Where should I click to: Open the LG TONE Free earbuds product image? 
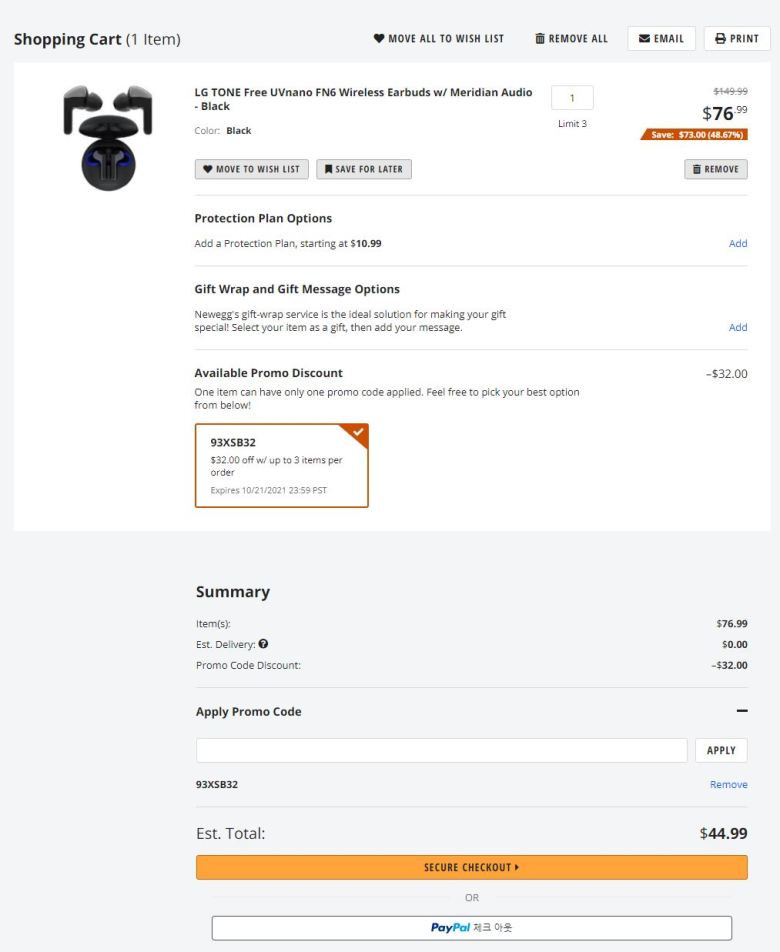click(x=108, y=138)
